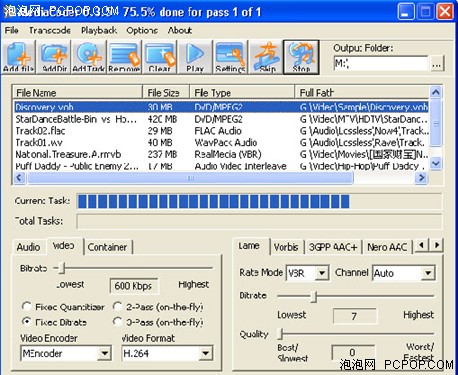Click the Clear list toolbar icon
Image resolution: width=458 pixels, height=375 pixels.
tap(160, 57)
